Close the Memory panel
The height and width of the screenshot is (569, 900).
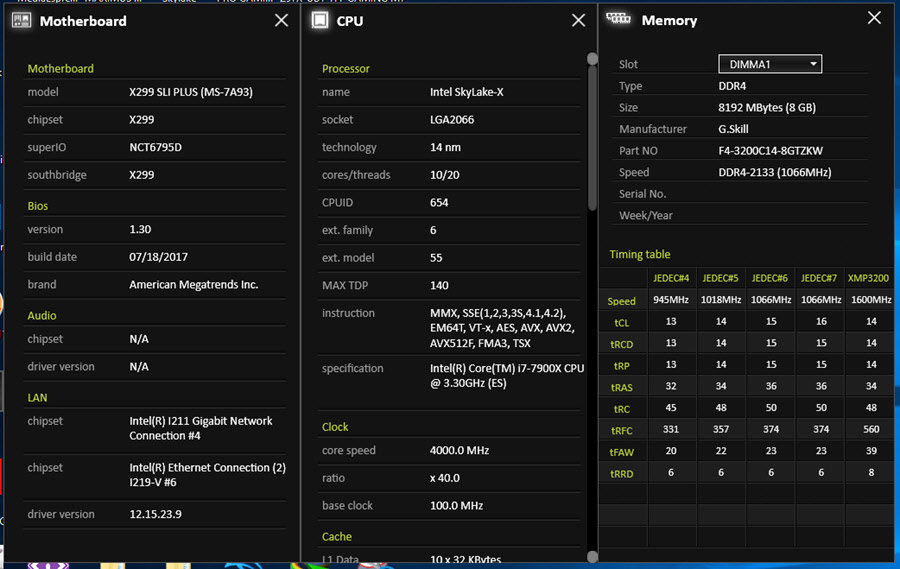874,18
